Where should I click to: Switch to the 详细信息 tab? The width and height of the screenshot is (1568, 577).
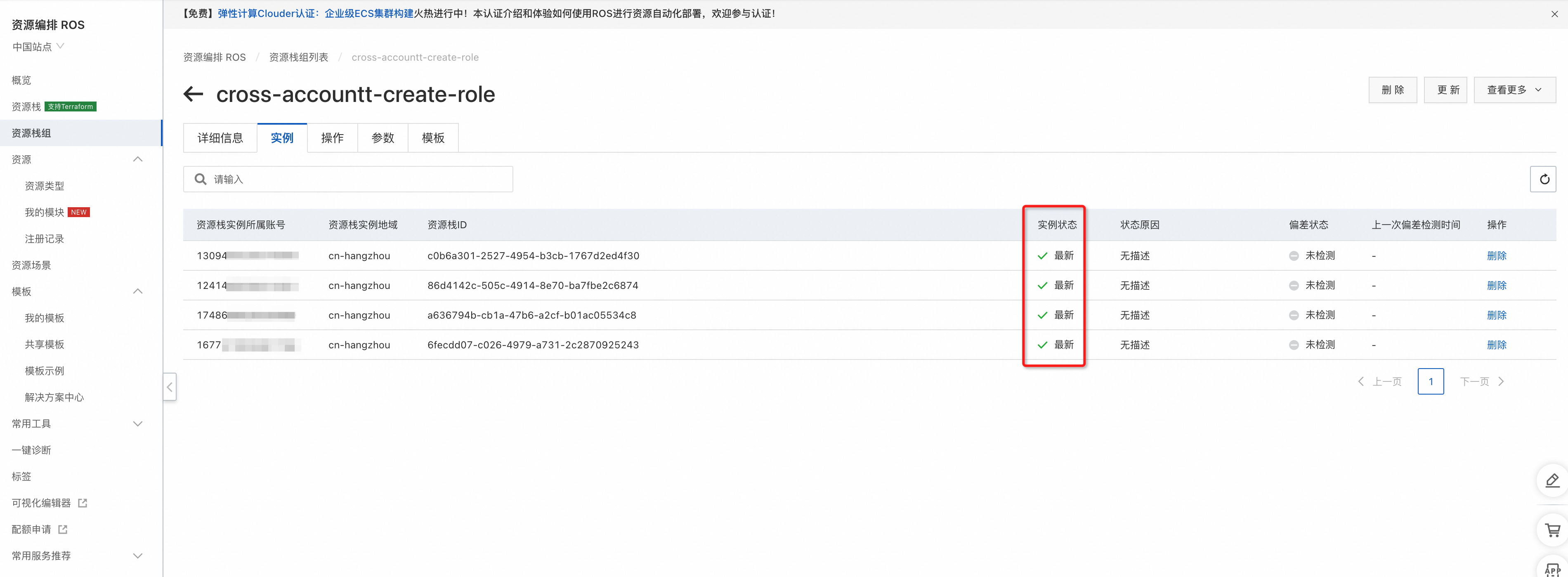220,138
